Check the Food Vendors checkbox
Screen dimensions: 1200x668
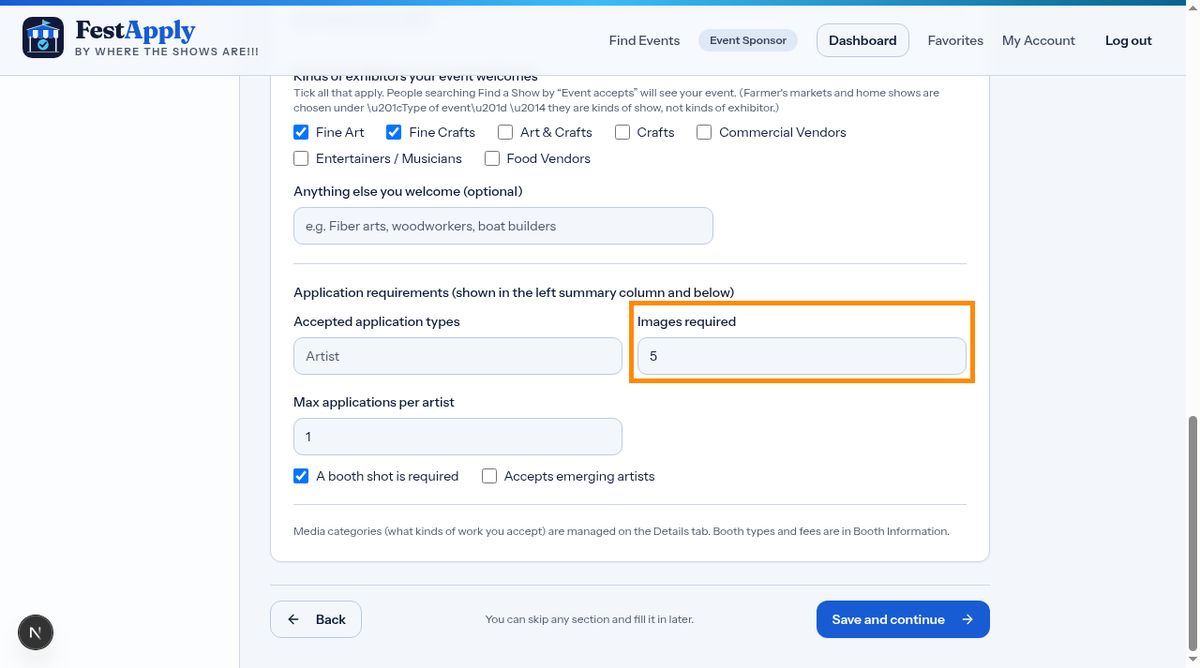(x=492, y=158)
